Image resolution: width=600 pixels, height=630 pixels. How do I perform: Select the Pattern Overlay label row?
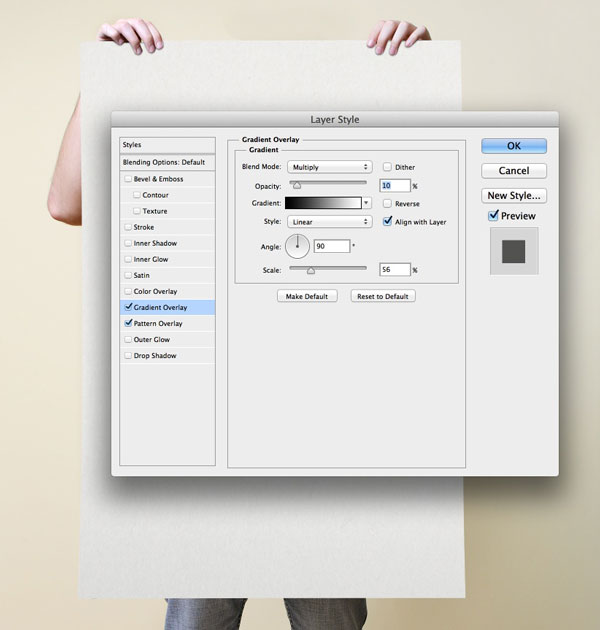[167, 323]
